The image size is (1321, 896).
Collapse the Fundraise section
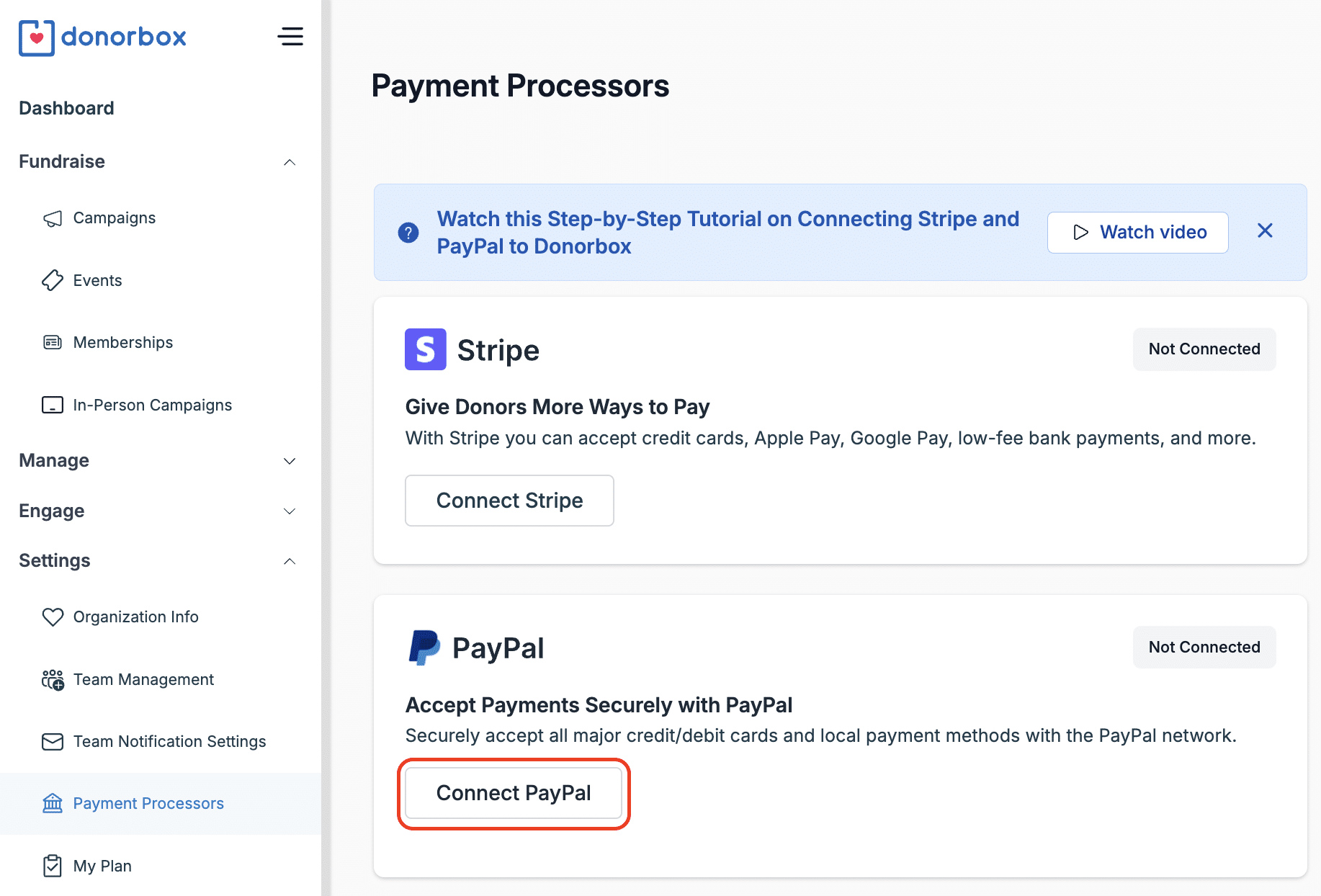[x=290, y=162]
